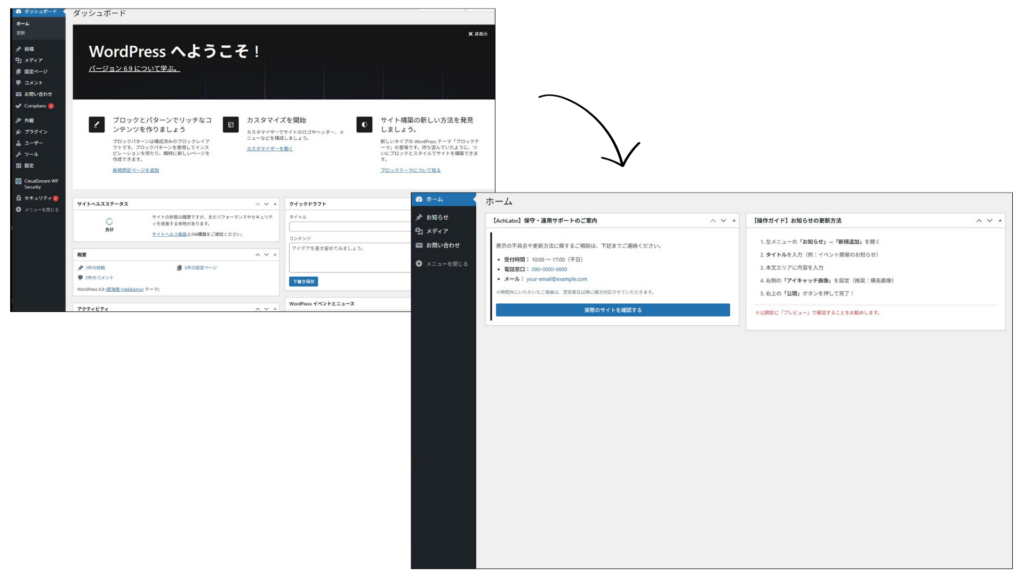Open 設定 (Settings) in the sidebar
1024x576 pixels.
tap(29, 165)
